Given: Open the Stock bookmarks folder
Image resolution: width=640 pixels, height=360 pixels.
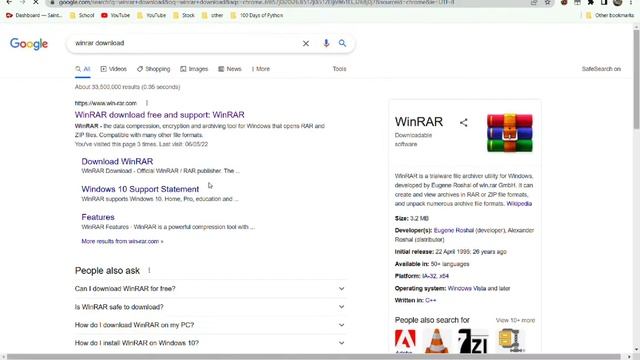Looking at the screenshot, I should tap(184, 16).
